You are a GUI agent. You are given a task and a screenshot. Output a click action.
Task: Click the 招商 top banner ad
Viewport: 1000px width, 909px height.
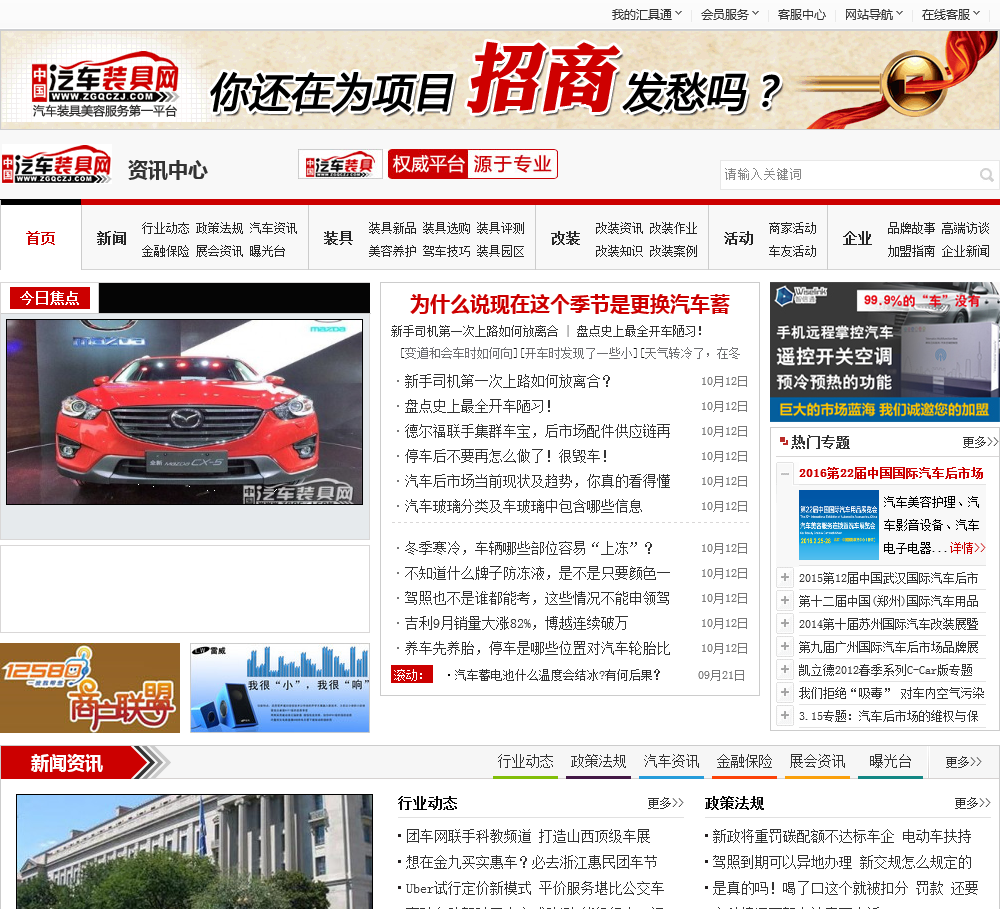tap(500, 80)
